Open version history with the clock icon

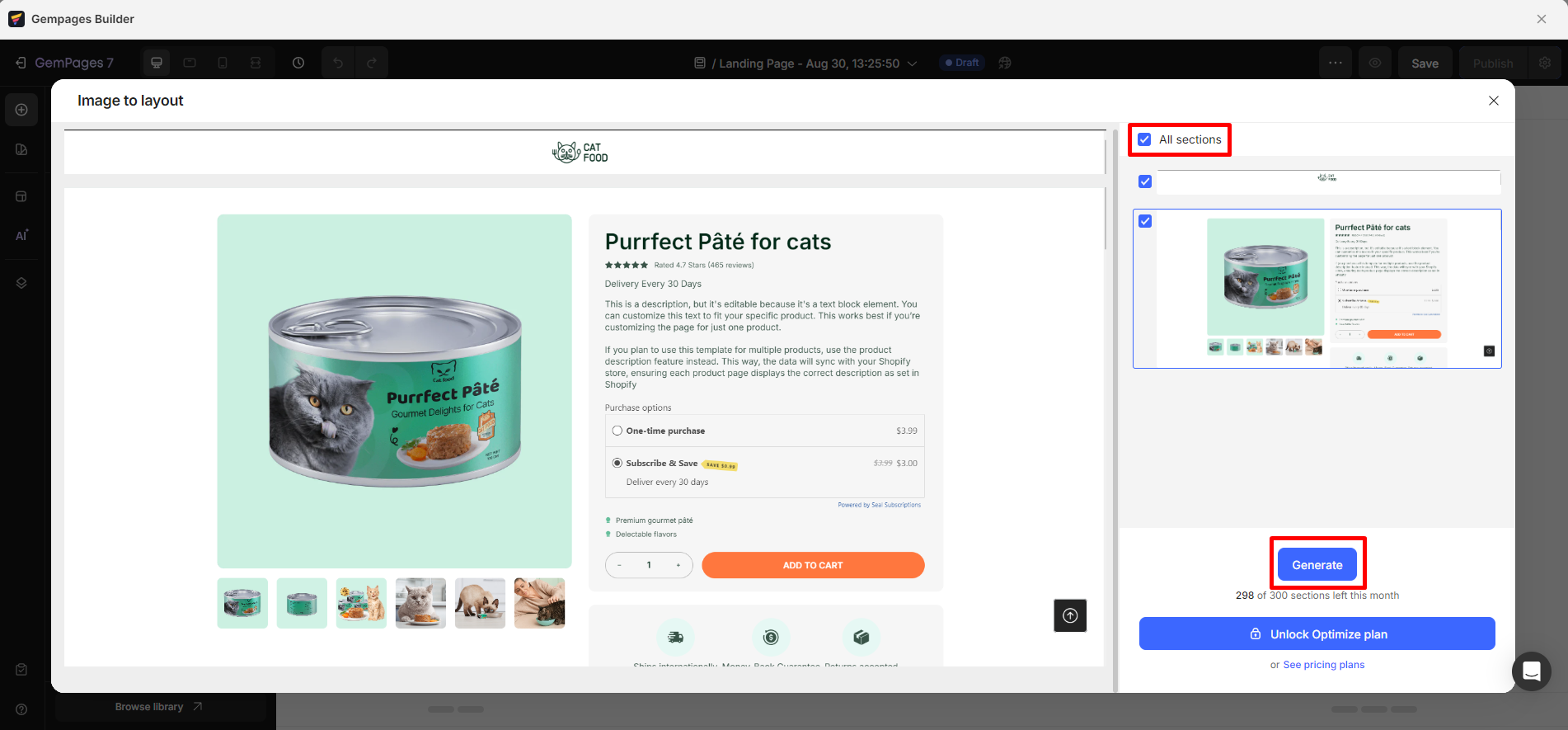point(298,62)
